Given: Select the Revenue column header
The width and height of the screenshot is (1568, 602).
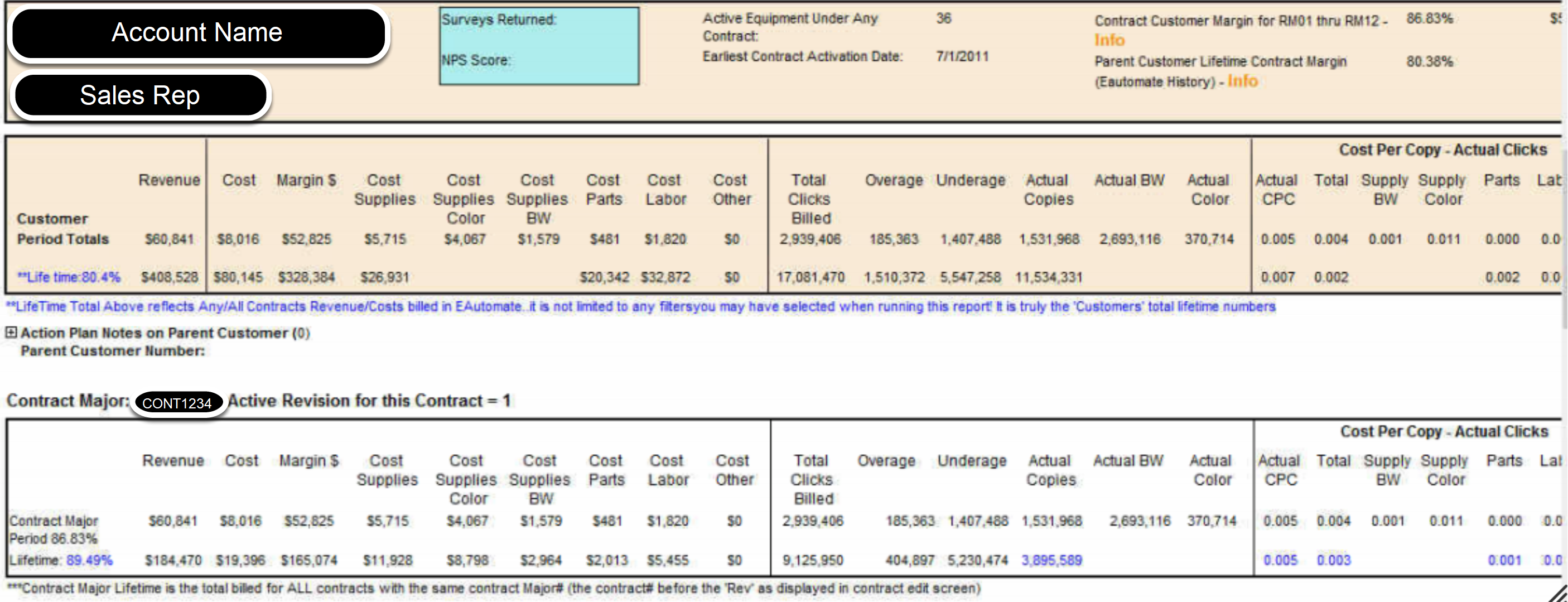Looking at the screenshot, I should pyautogui.click(x=170, y=180).
